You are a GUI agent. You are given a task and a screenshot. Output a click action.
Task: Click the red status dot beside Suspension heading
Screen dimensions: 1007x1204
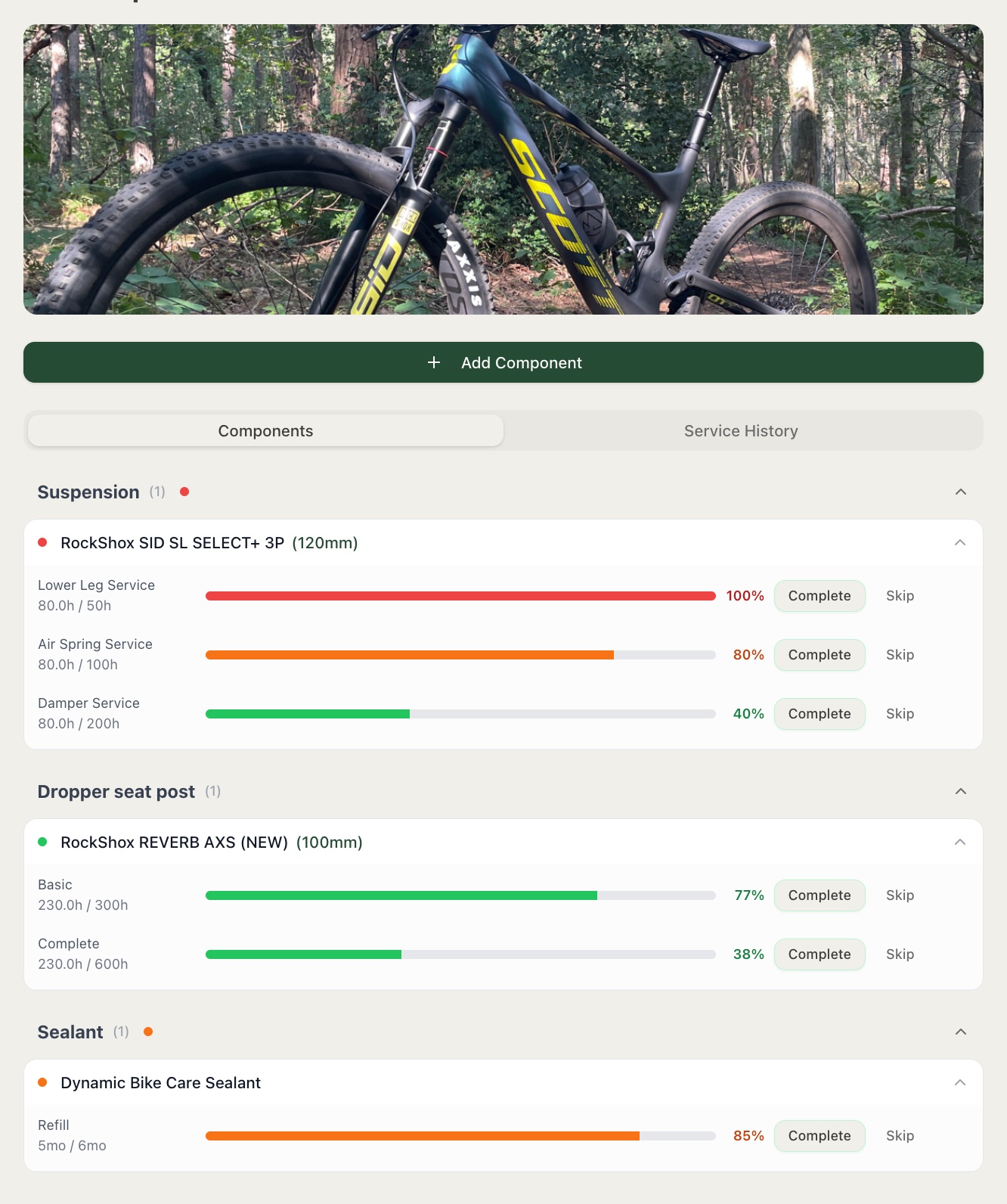(x=184, y=492)
